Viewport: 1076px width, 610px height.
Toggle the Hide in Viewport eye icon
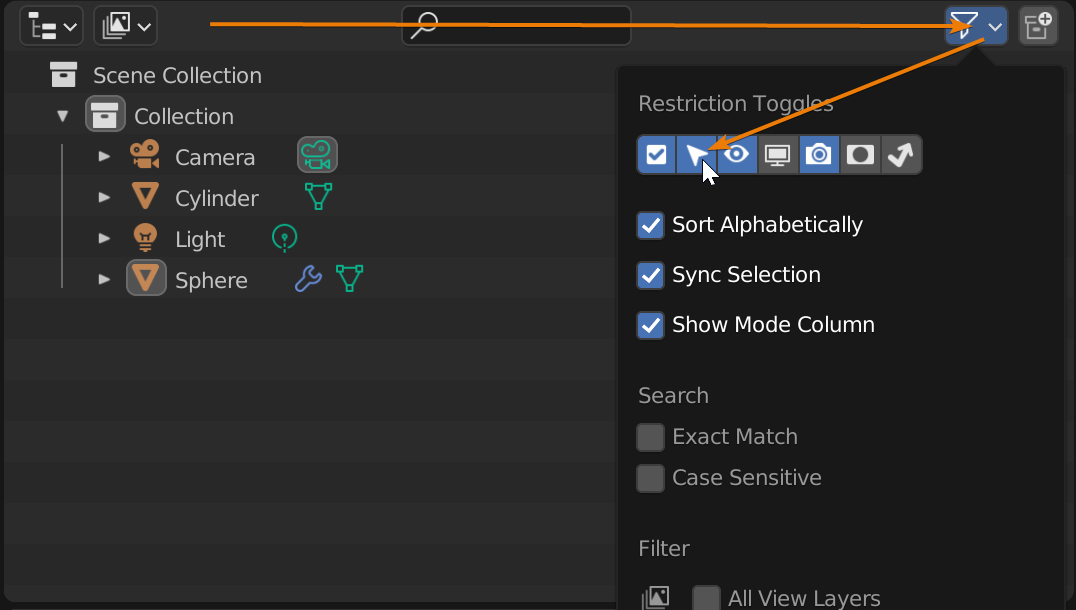pyautogui.click(x=738, y=155)
